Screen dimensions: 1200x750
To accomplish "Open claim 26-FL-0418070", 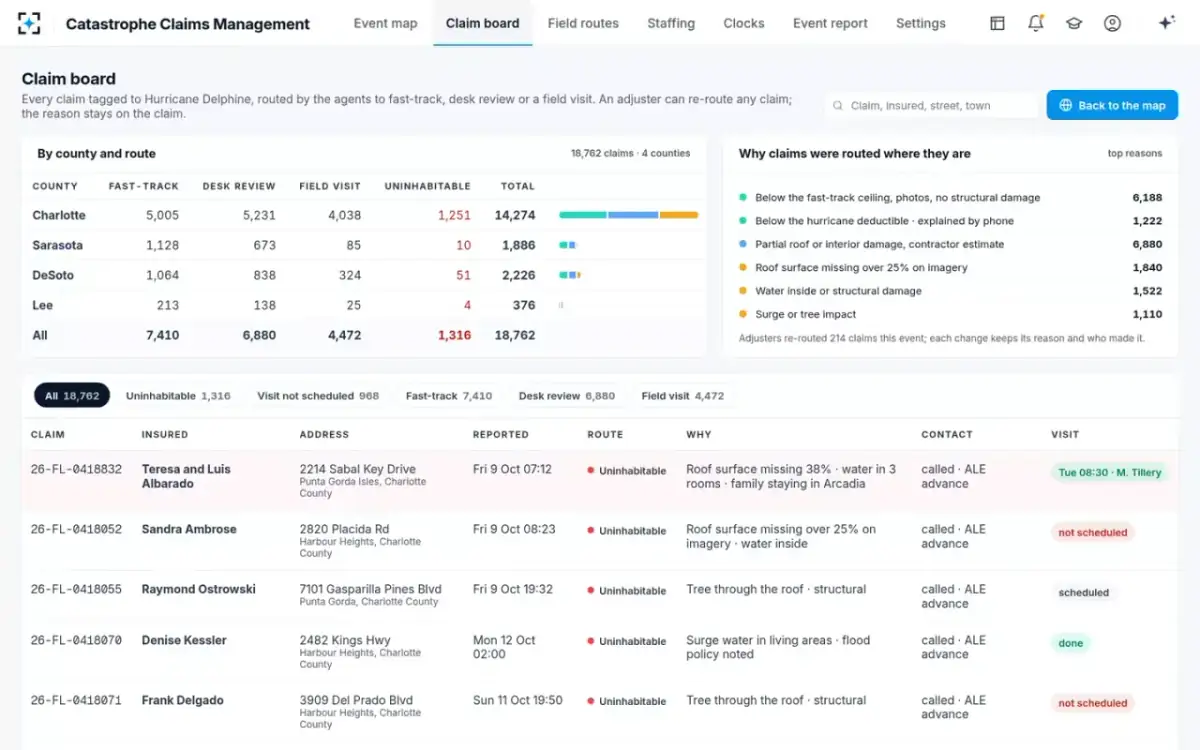I will (x=76, y=640).
